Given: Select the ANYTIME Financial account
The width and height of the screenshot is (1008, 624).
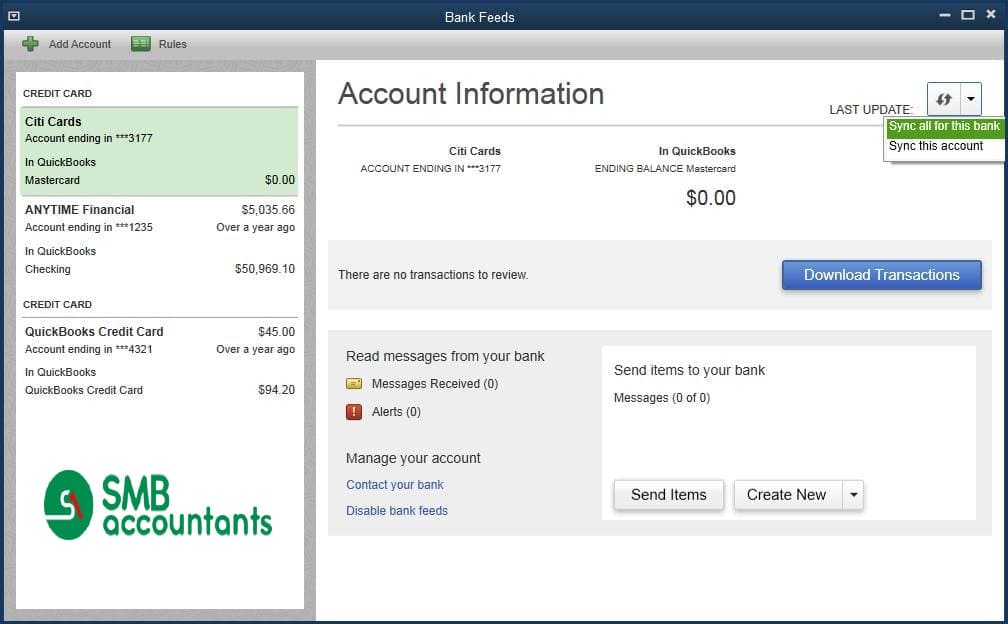Looking at the screenshot, I should click(x=159, y=240).
